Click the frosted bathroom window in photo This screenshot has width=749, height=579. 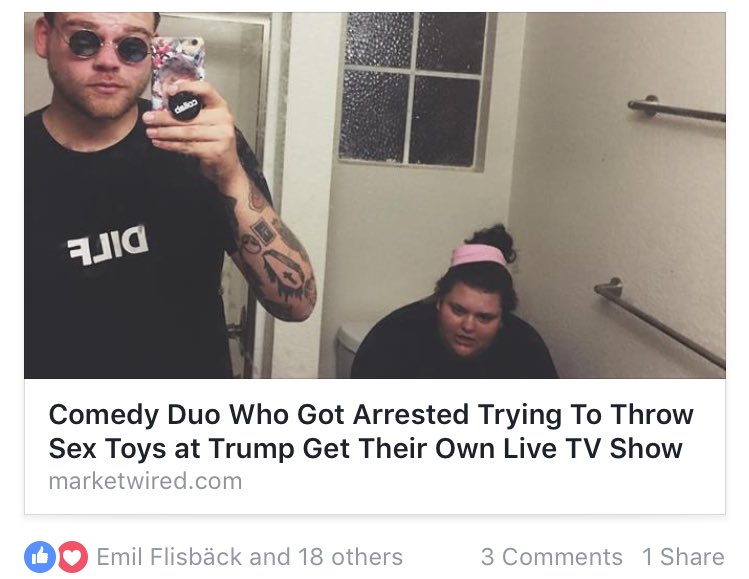[x=412, y=89]
